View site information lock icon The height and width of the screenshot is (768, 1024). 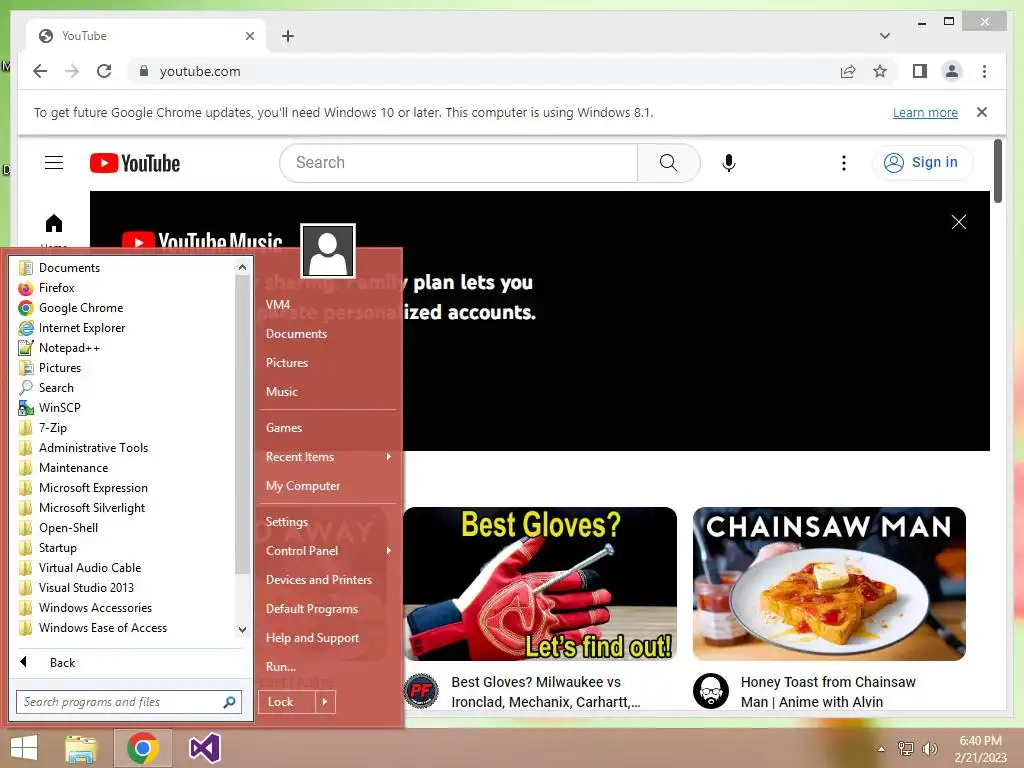pos(144,71)
